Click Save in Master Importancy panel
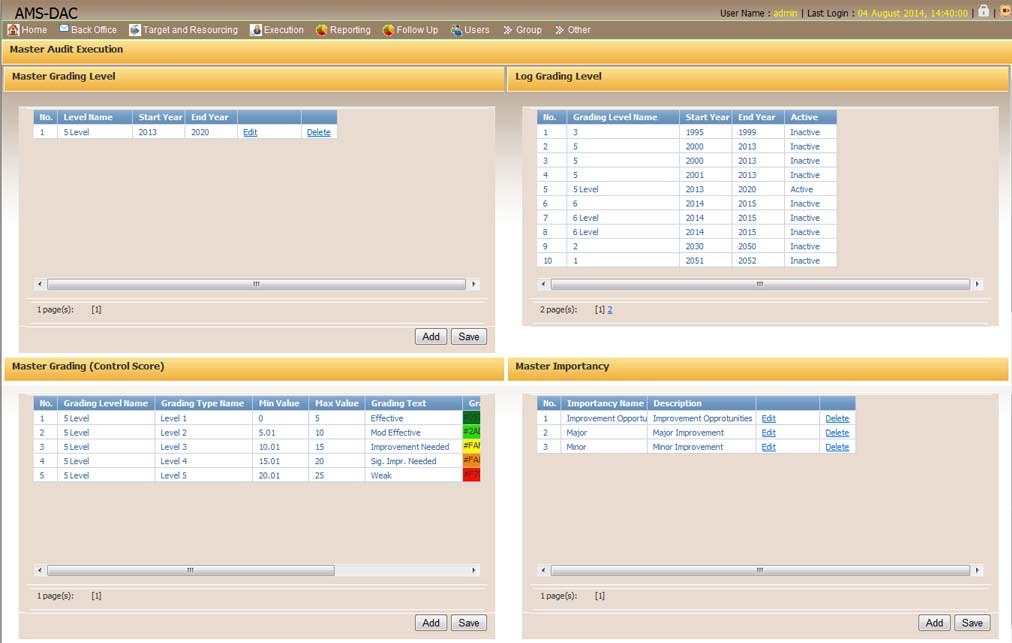 point(971,623)
